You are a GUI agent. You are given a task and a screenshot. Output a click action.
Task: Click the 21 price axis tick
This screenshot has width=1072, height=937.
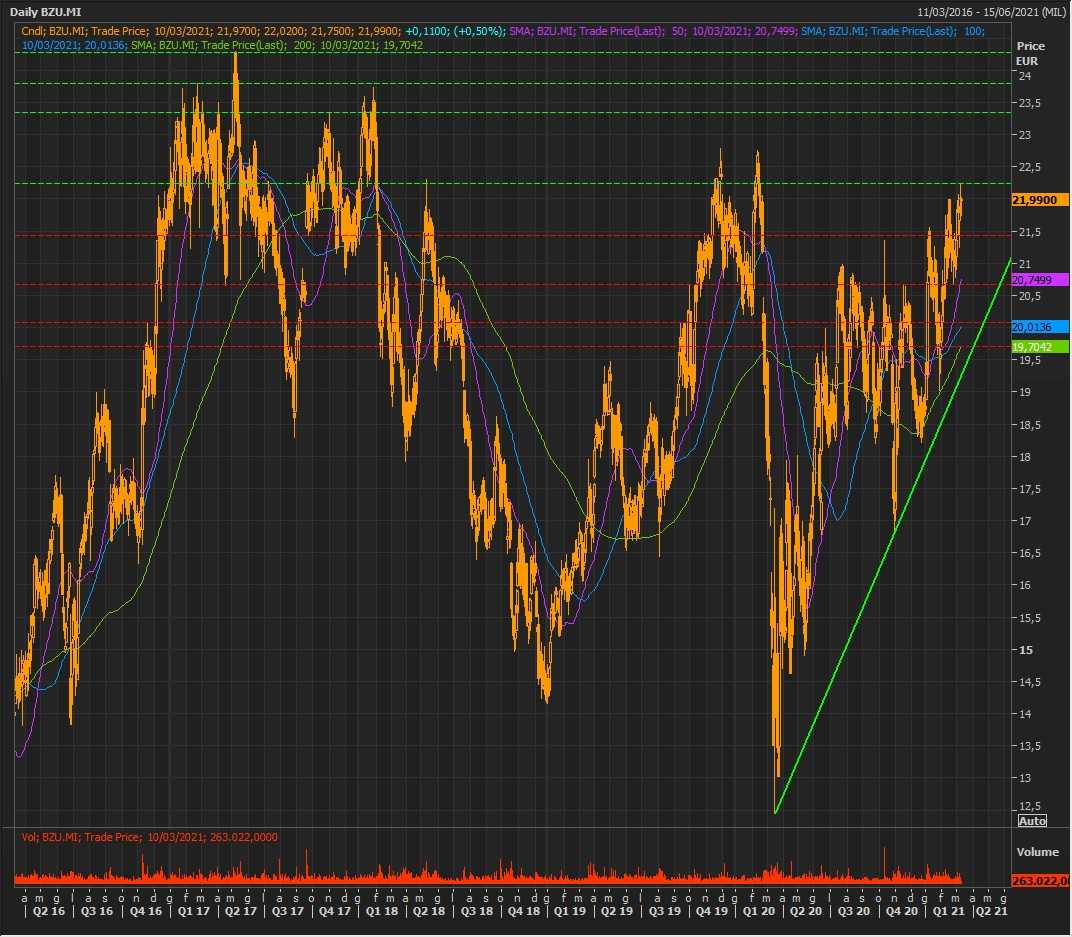point(1025,264)
